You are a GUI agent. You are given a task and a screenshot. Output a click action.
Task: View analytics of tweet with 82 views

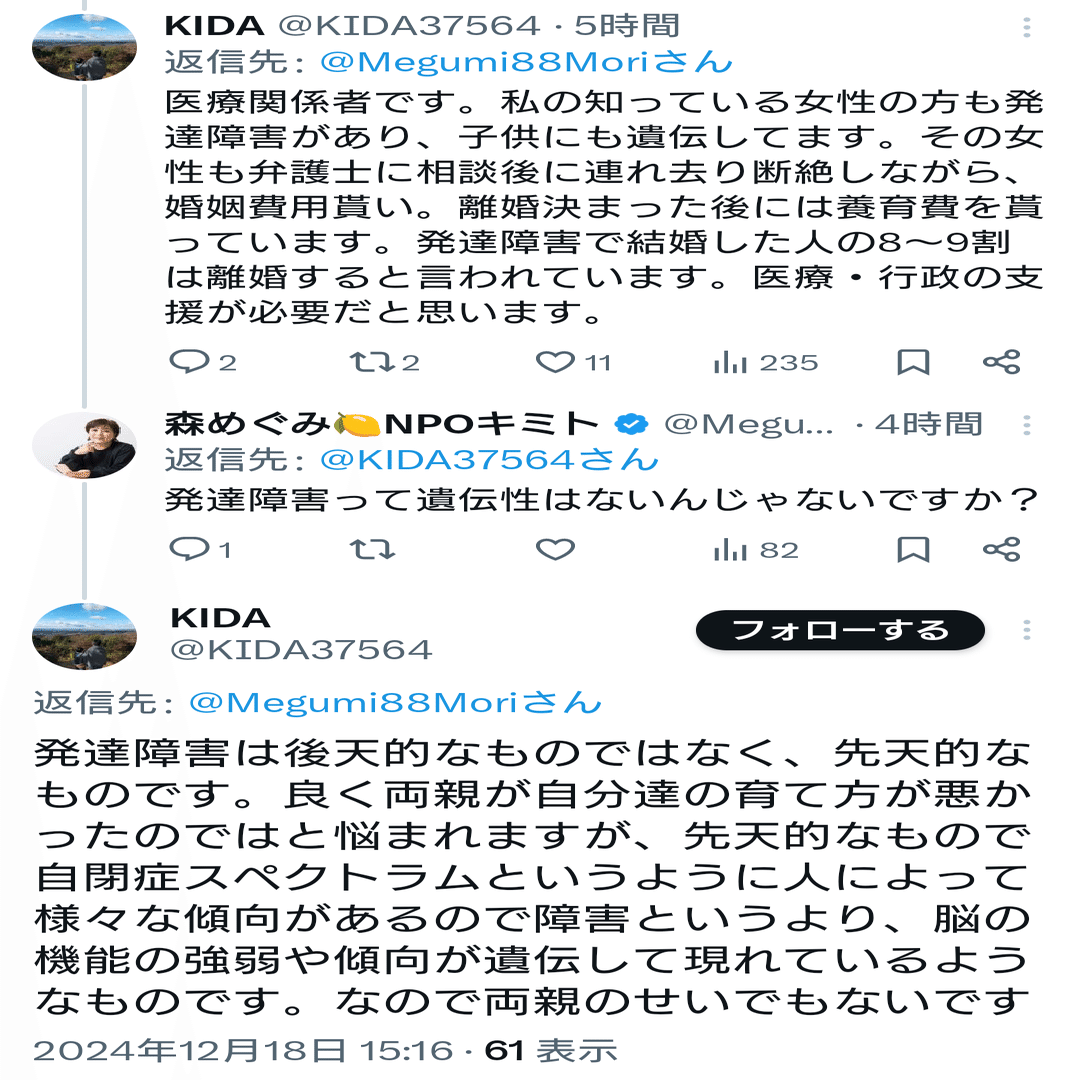coord(732,549)
